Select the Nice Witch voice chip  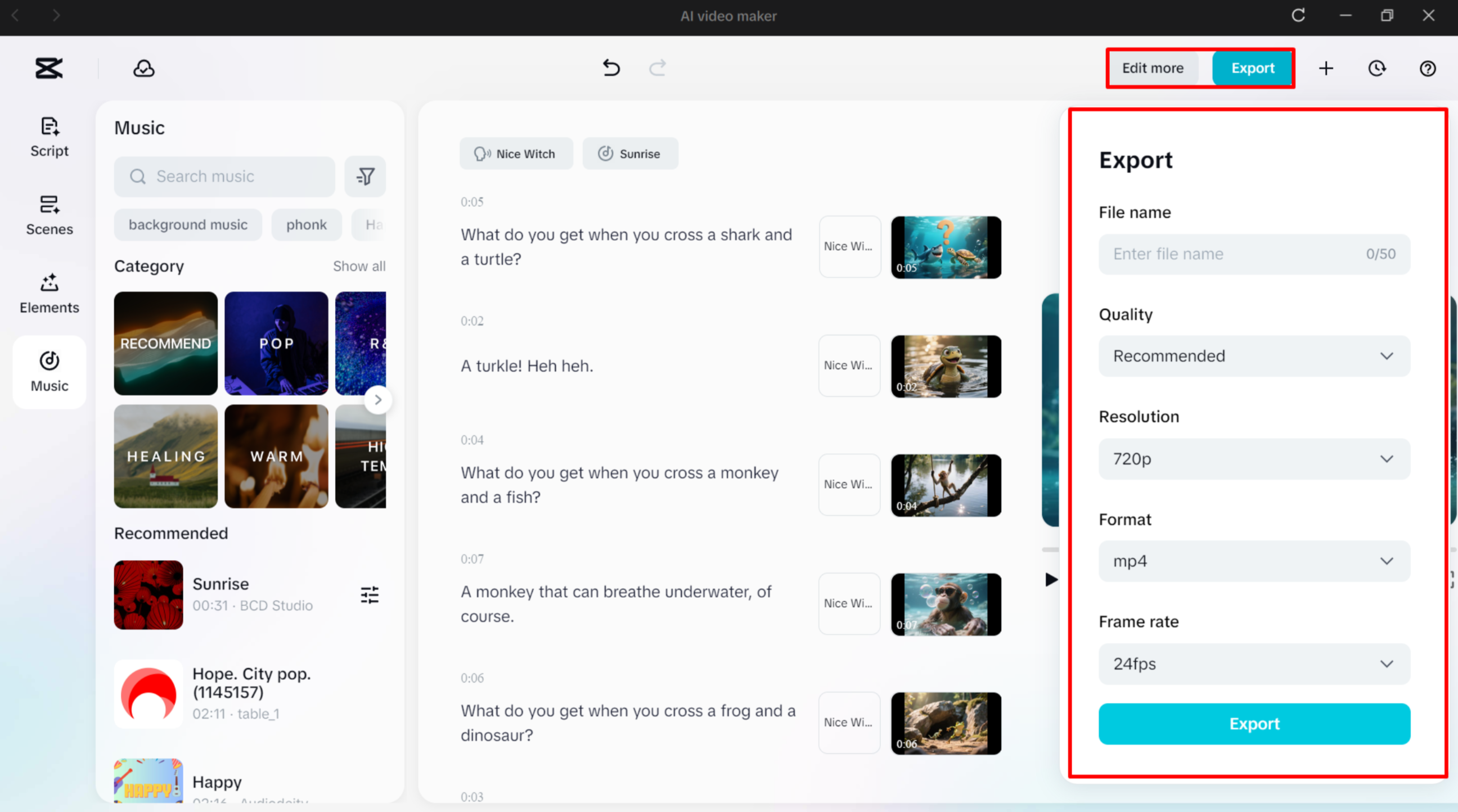pyautogui.click(x=516, y=154)
